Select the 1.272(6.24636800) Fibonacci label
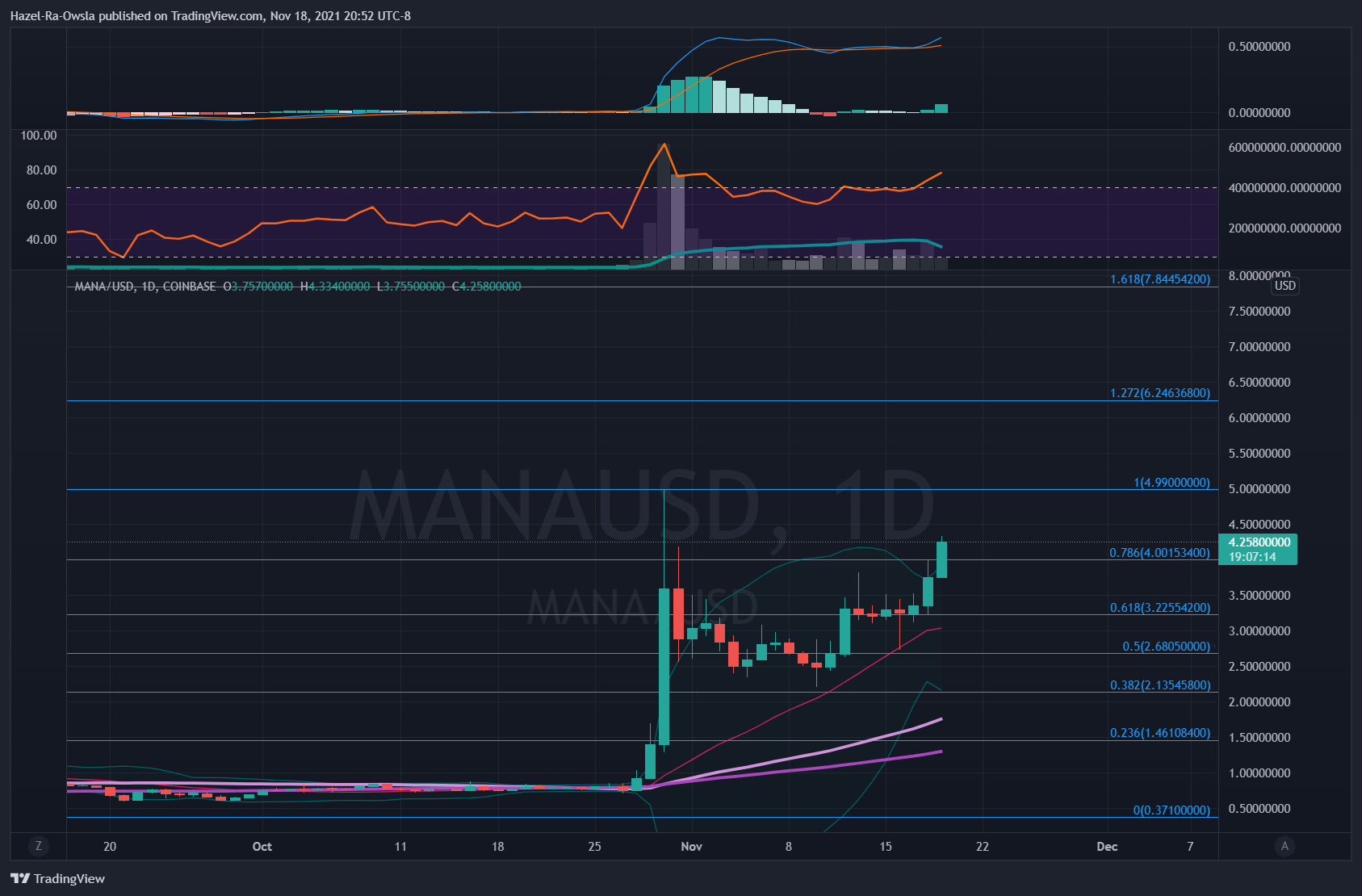The image size is (1362, 896). click(x=1160, y=393)
